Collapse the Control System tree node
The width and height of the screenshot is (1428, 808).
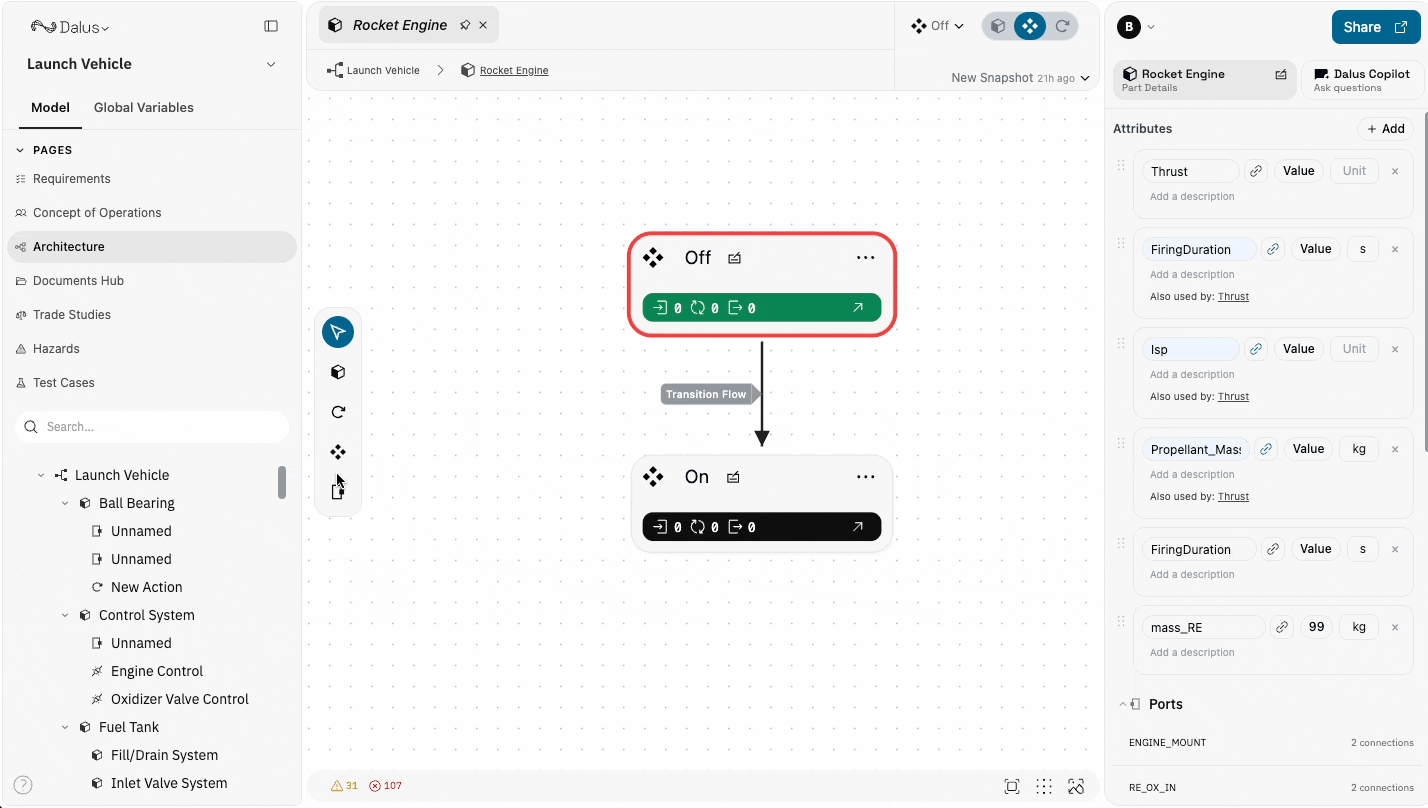(65, 615)
